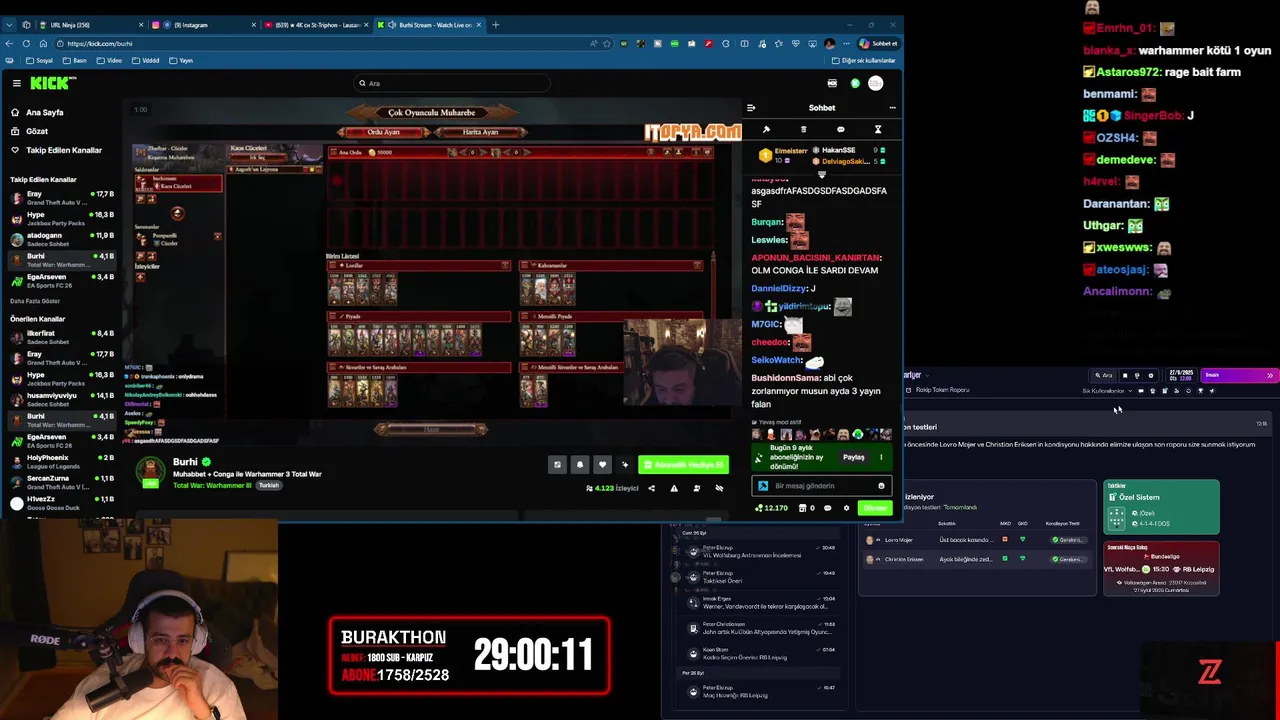The image size is (1280, 720).
Task: Focus the 'Bir mesaj gönderin' chat input
Action: coord(822,486)
